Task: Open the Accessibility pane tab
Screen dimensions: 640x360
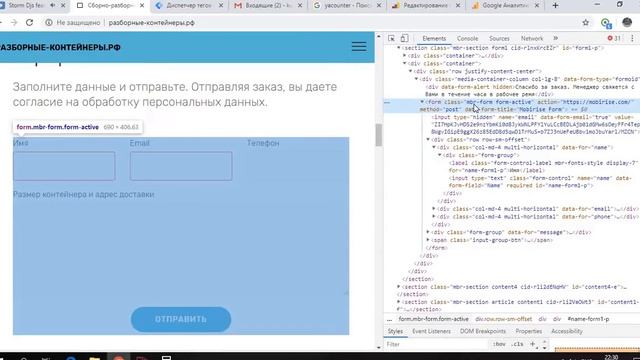Action: [x=567, y=331]
